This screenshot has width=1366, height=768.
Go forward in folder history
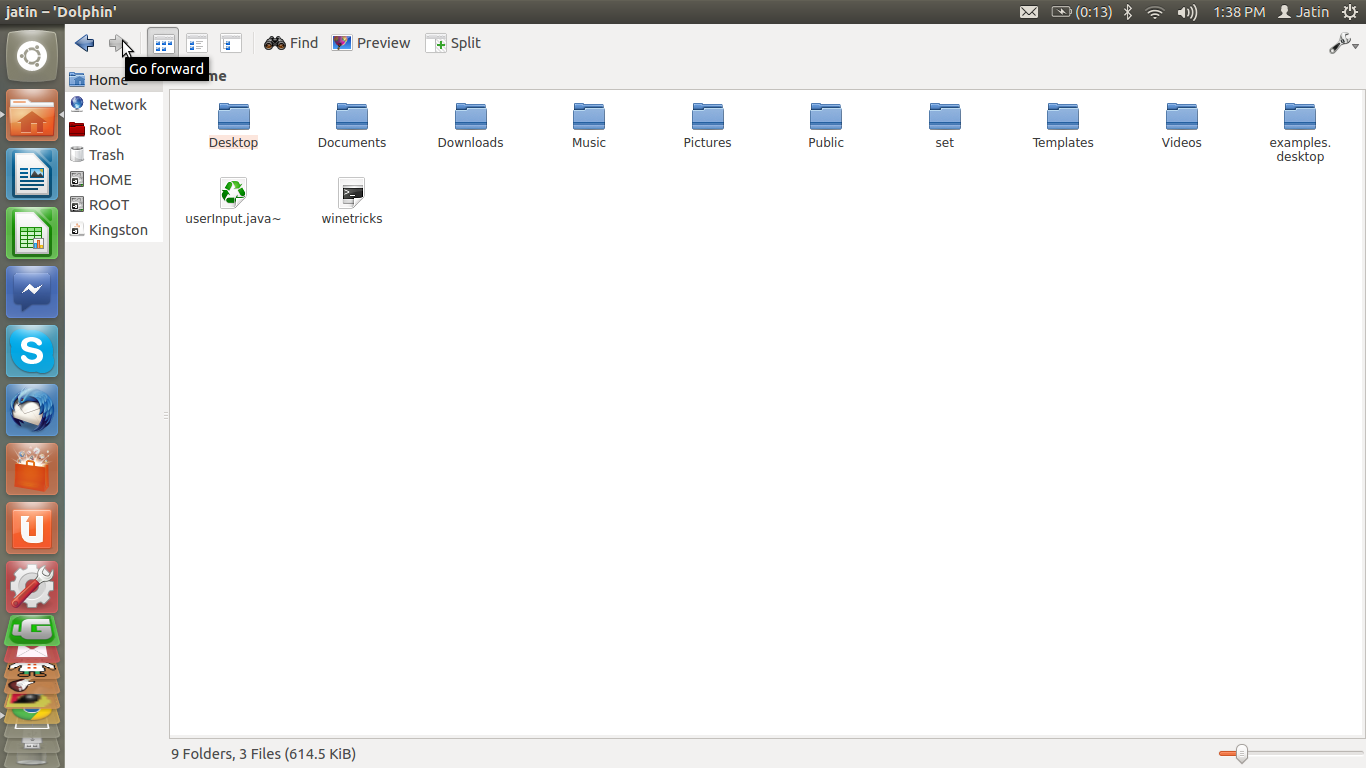pyautogui.click(x=117, y=43)
